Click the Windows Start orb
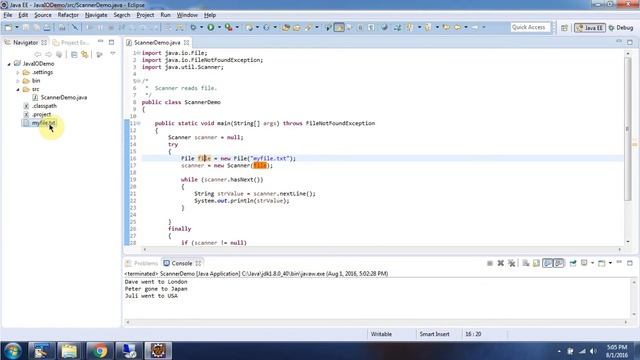640x360 pixels. [13, 351]
